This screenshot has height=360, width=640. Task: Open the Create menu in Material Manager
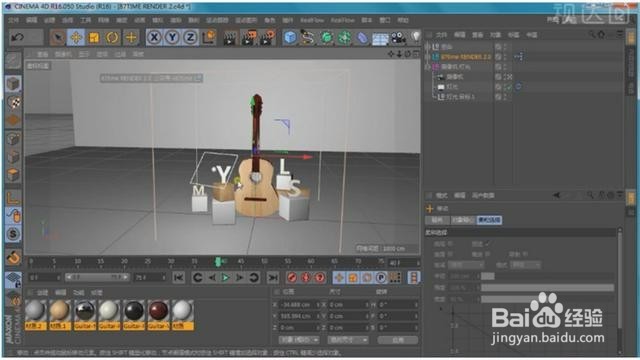[43, 292]
